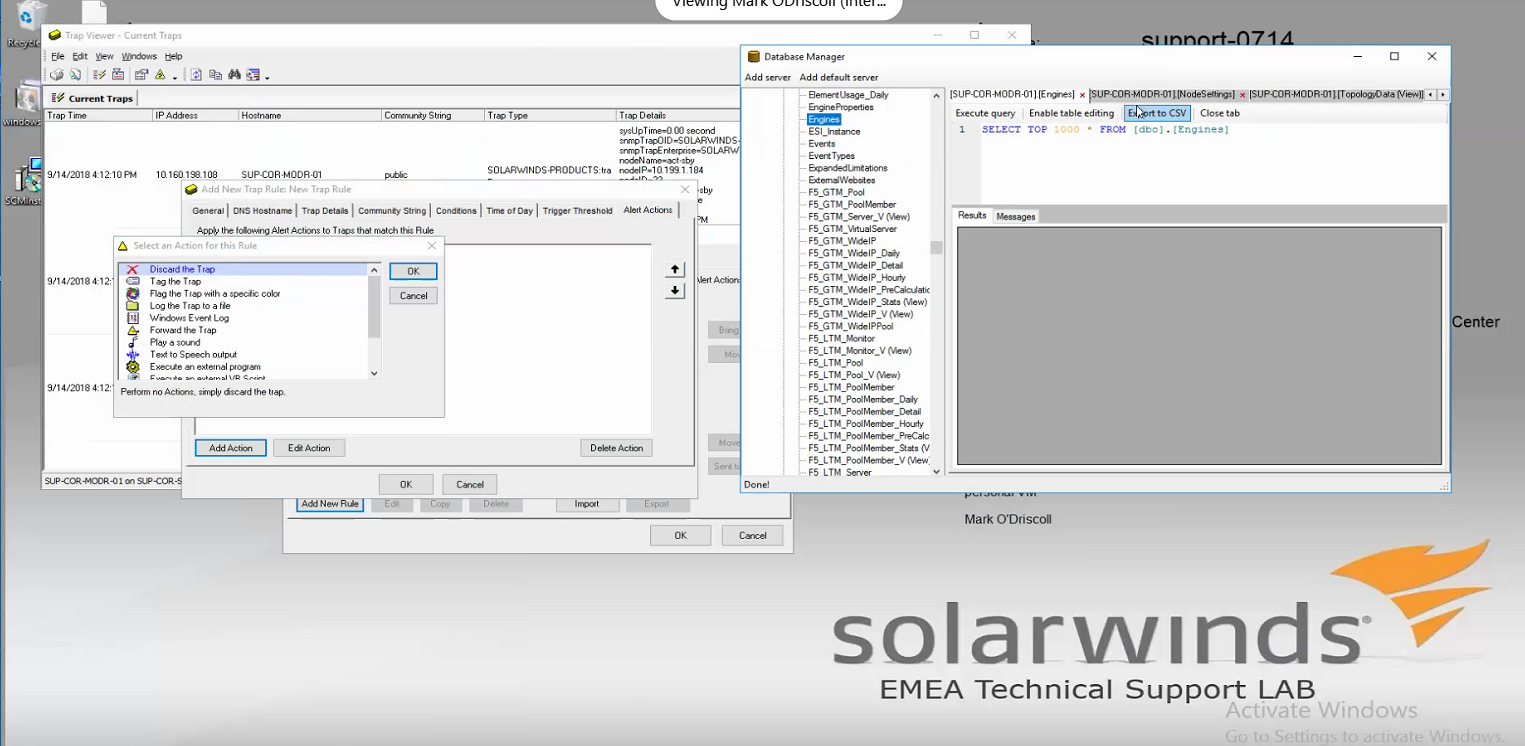Click the refresh icon in Trap Viewer toolbar

(196, 75)
